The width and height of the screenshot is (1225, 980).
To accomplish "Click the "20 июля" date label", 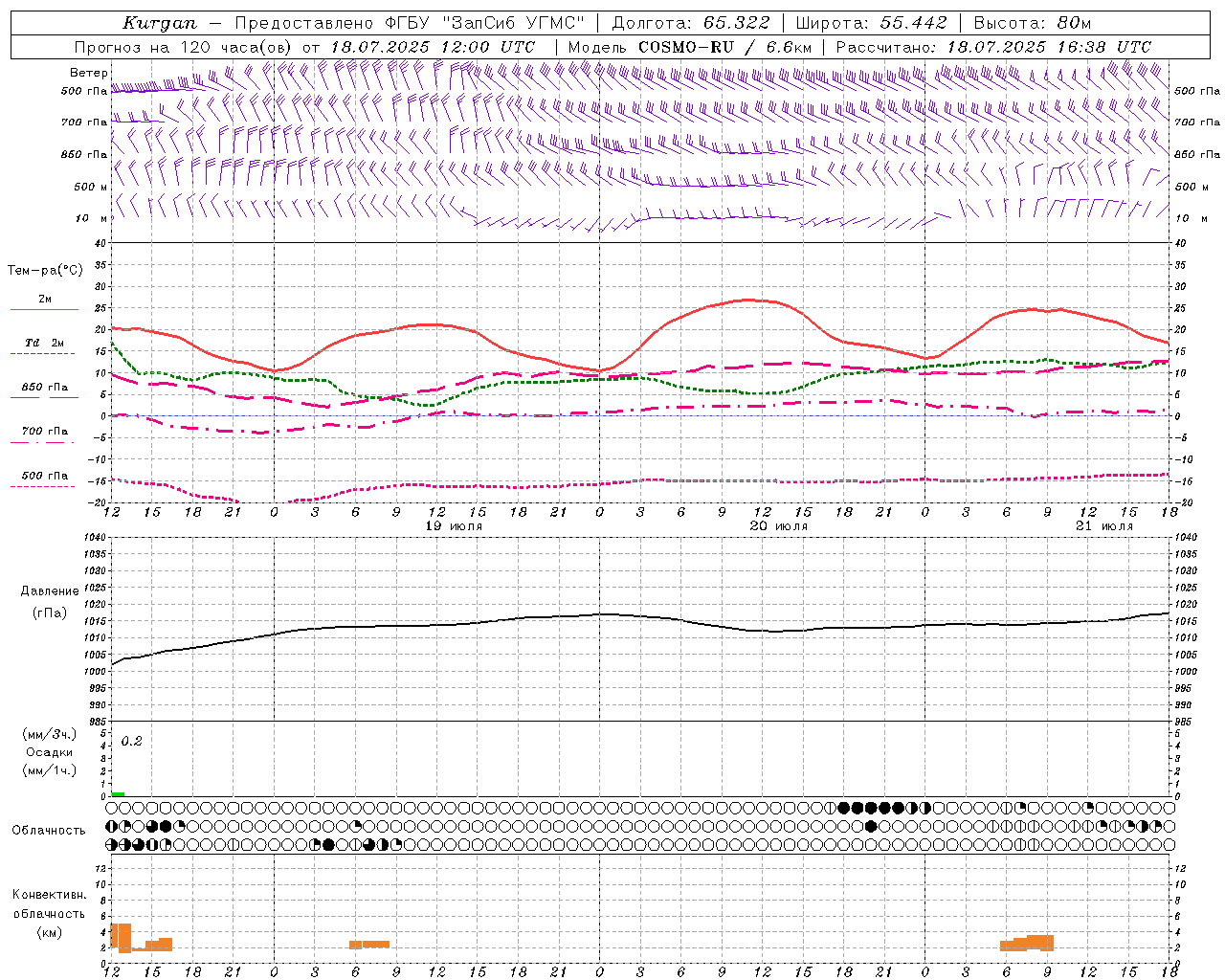I will tap(778, 526).
